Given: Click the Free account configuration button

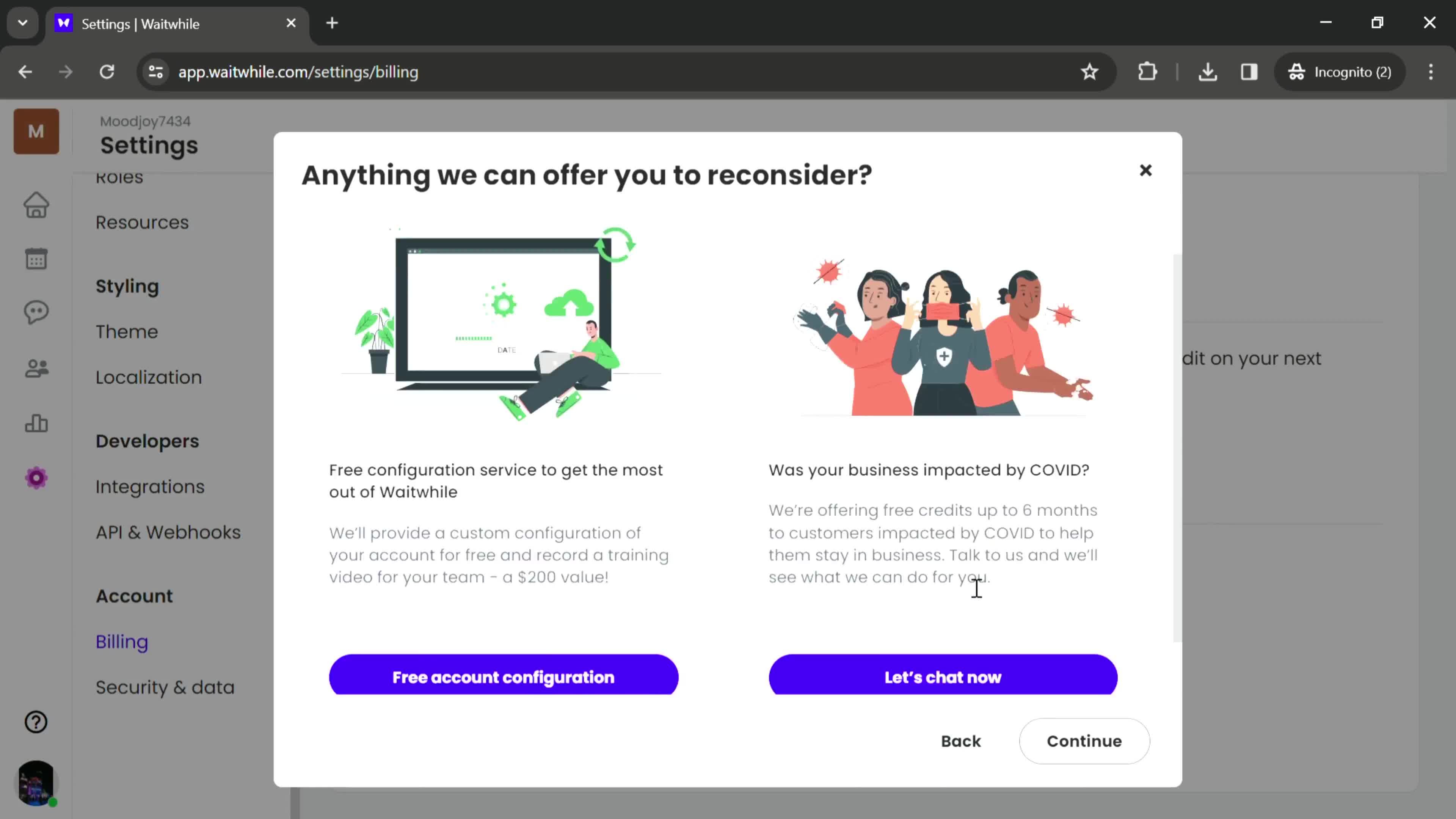Looking at the screenshot, I should click(503, 677).
